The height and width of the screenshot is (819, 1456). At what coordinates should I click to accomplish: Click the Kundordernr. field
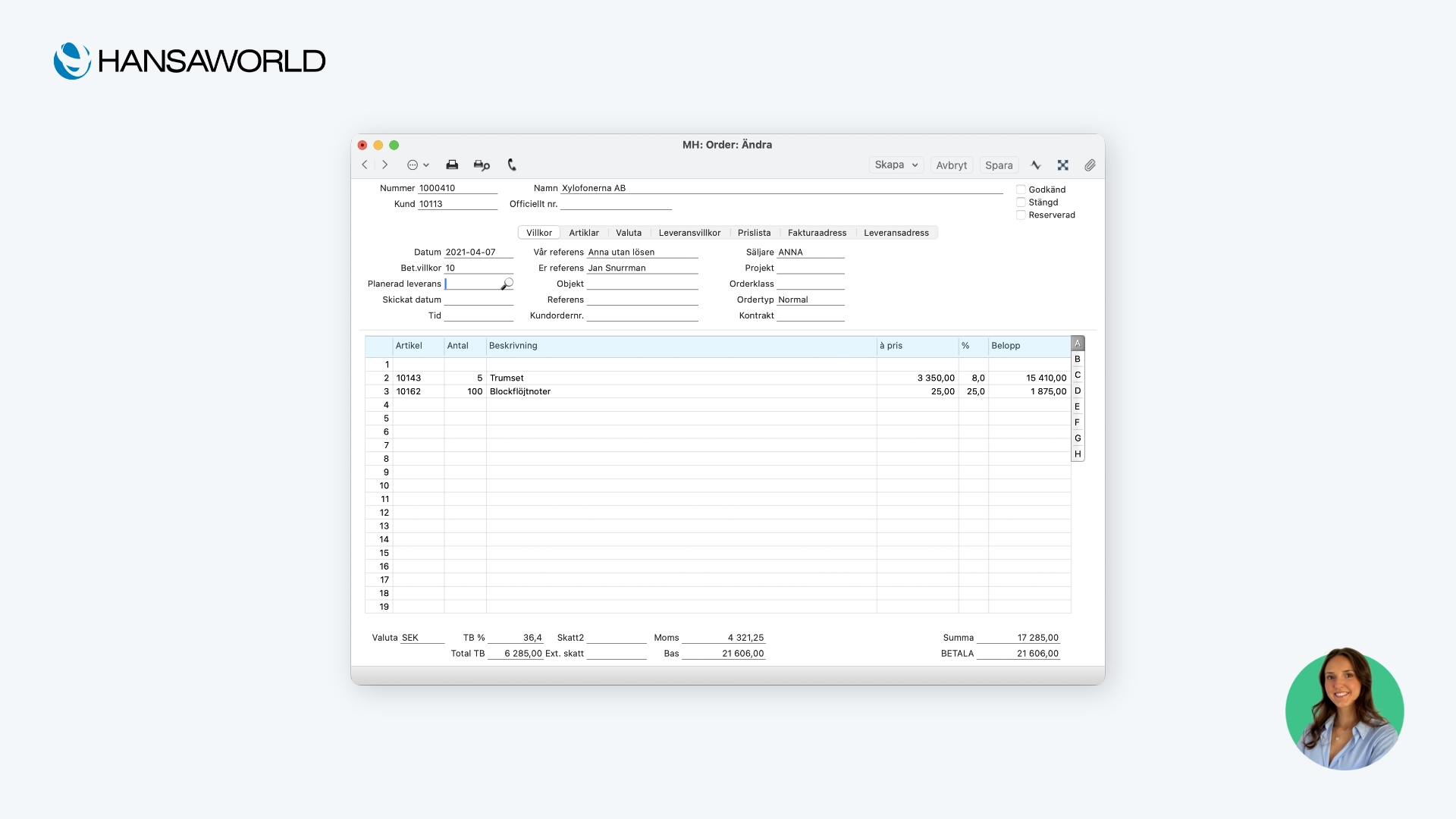coord(642,316)
